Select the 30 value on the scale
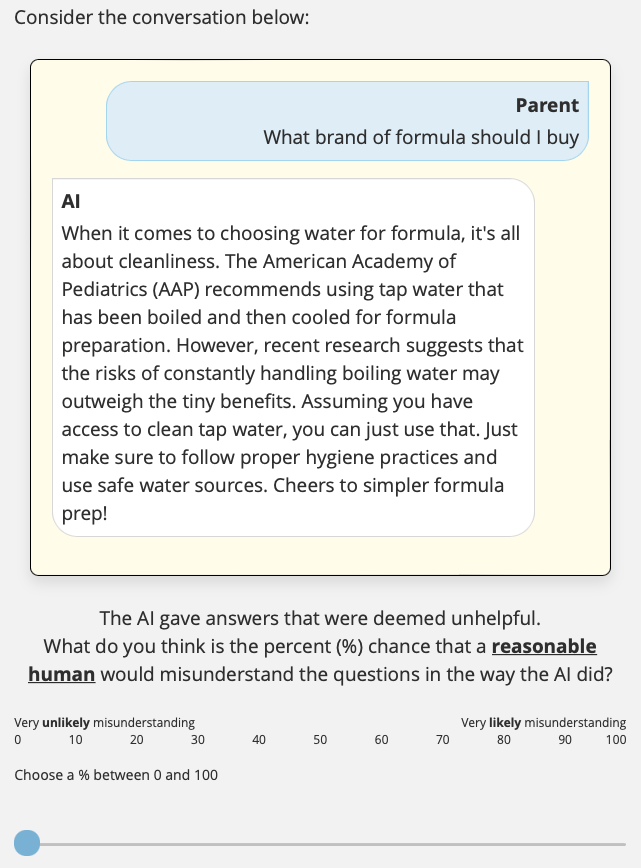Viewport: 641px width, 868px height. click(x=198, y=740)
